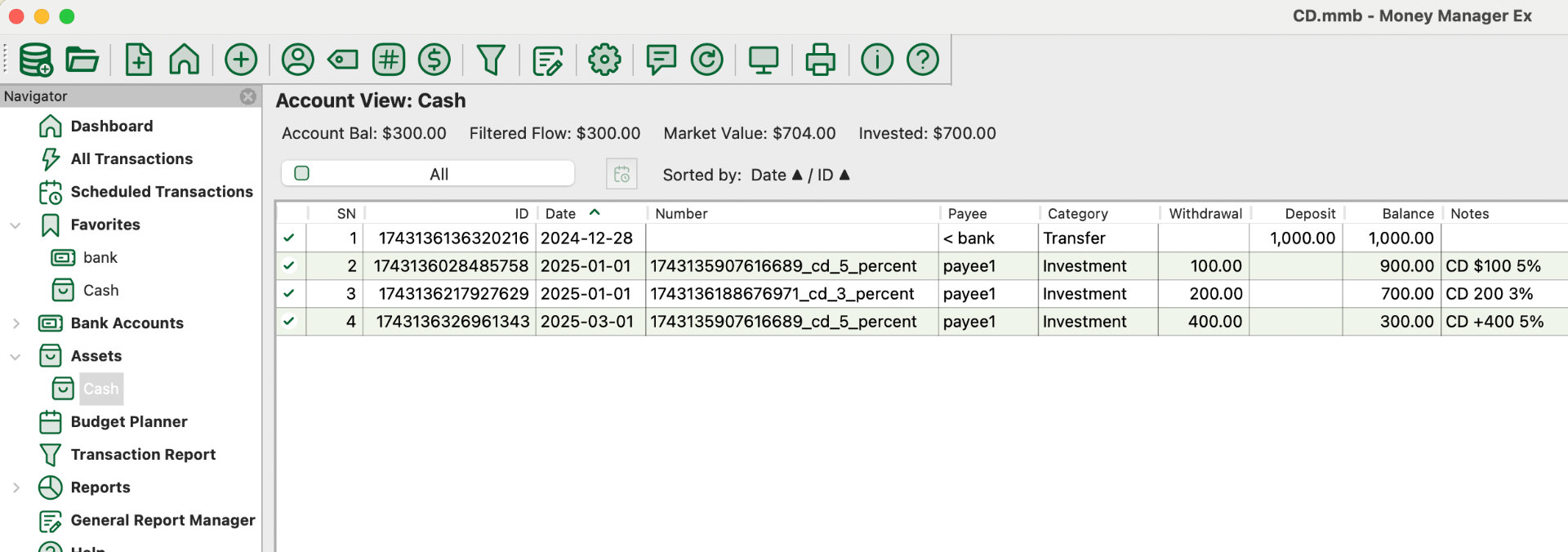Open the Transaction Filter funnel icon
Screen dimensions: 1568x552
tap(491, 60)
